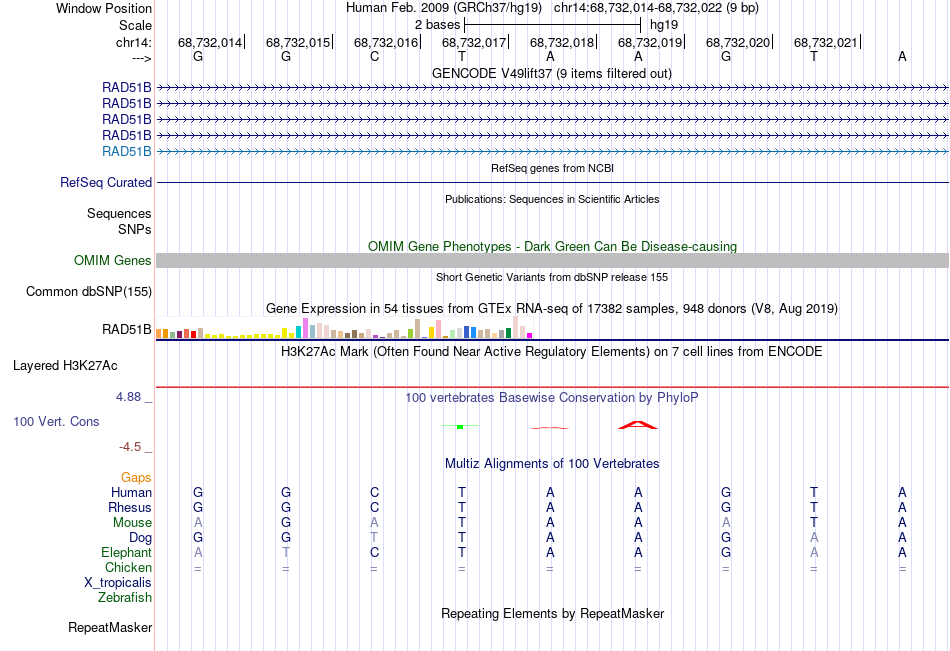Viewport: 950px width, 651px height.
Task: Select the Chicken alignment row label
Action: 128,568
